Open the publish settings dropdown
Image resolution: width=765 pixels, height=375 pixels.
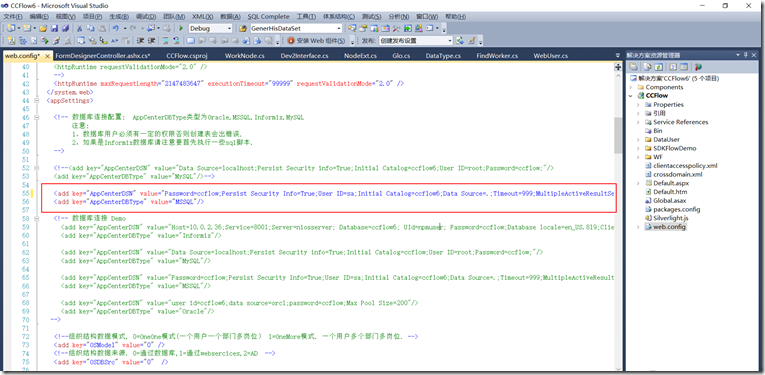450,40
